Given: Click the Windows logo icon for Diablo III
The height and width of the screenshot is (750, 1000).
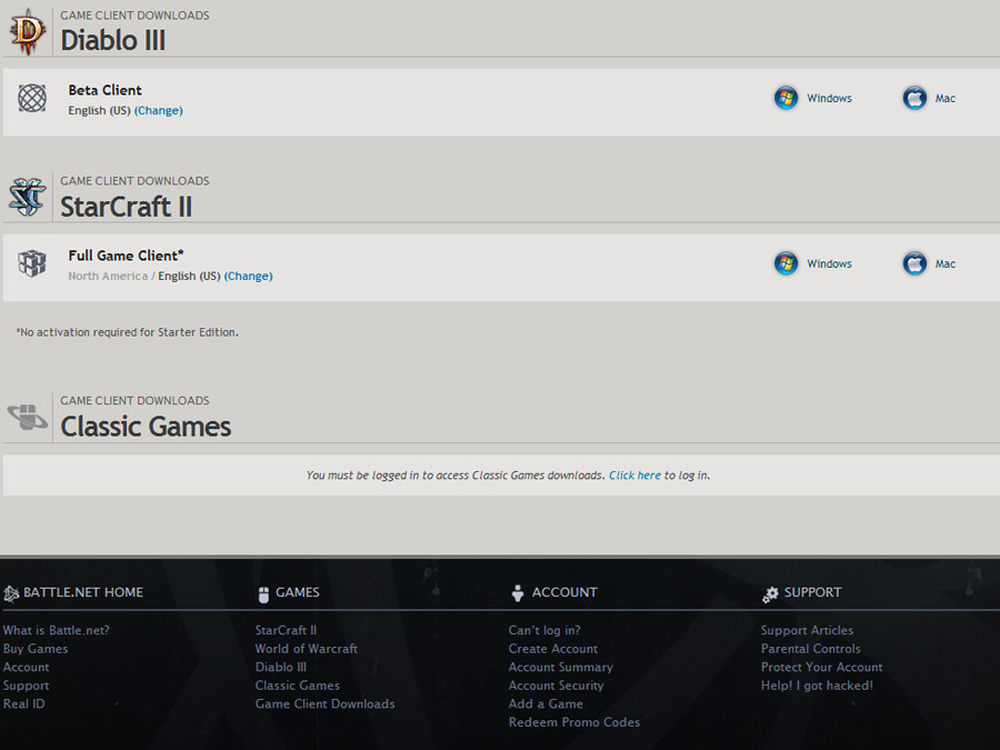Looking at the screenshot, I should [x=786, y=98].
